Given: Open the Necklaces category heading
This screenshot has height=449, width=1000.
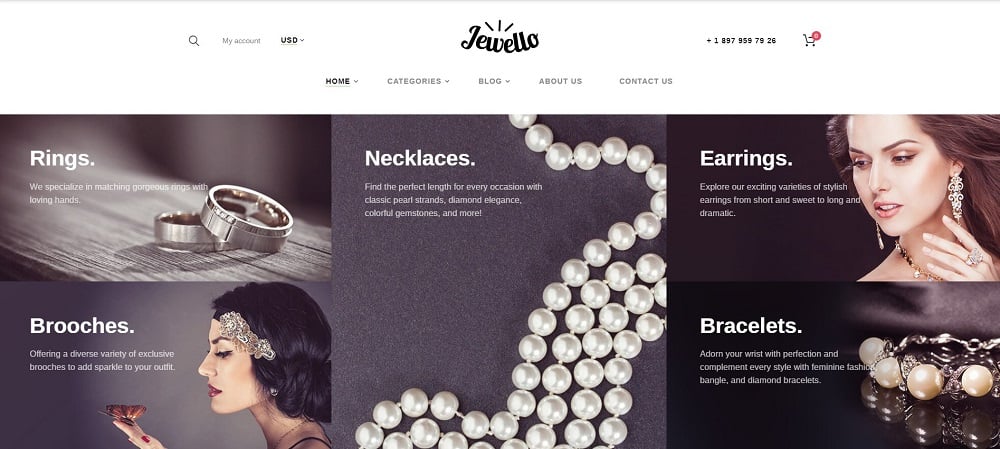Looking at the screenshot, I should click(x=420, y=158).
